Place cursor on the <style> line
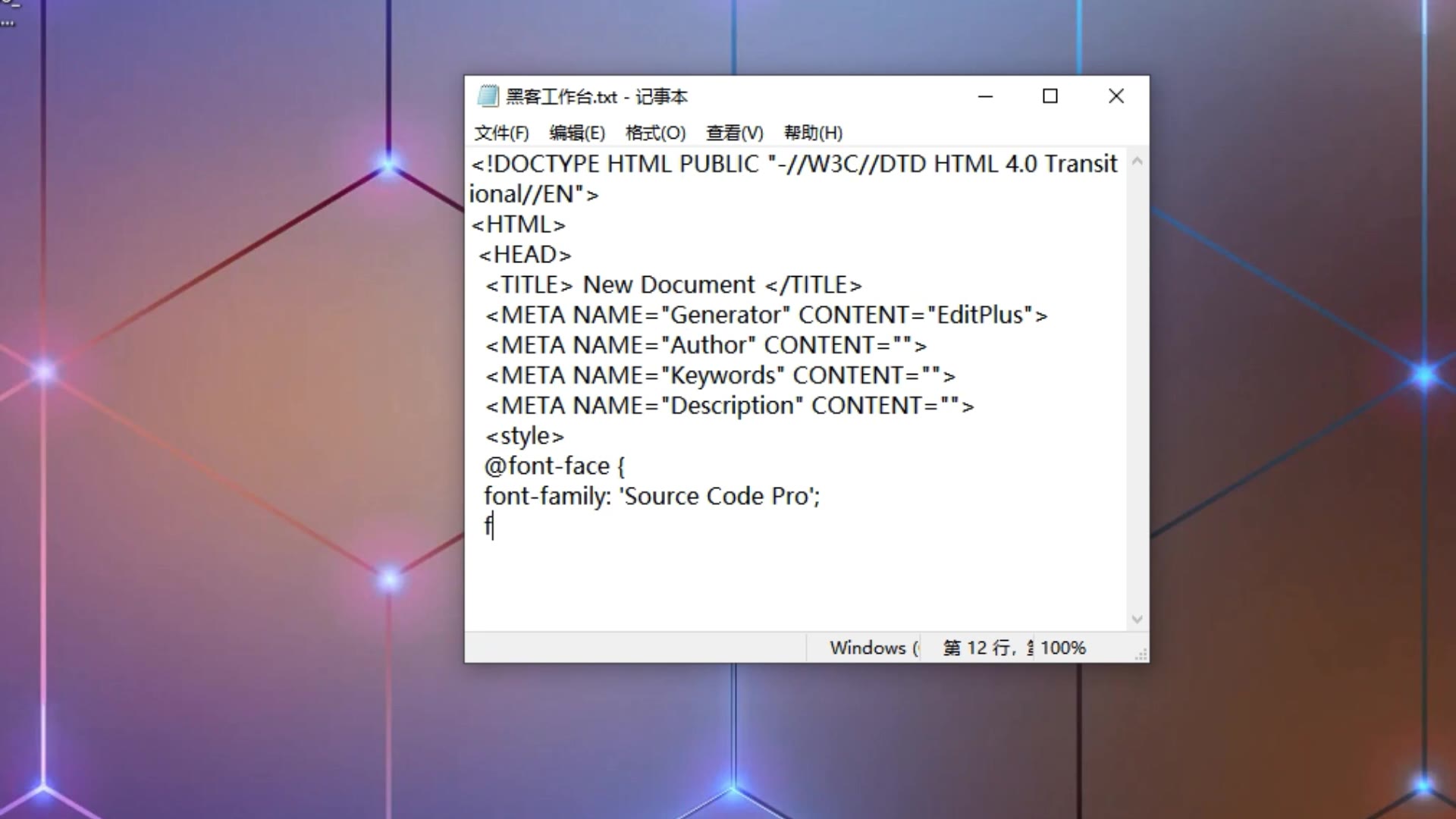The width and height of the screenshot is (1456, 819). (524, 437)
